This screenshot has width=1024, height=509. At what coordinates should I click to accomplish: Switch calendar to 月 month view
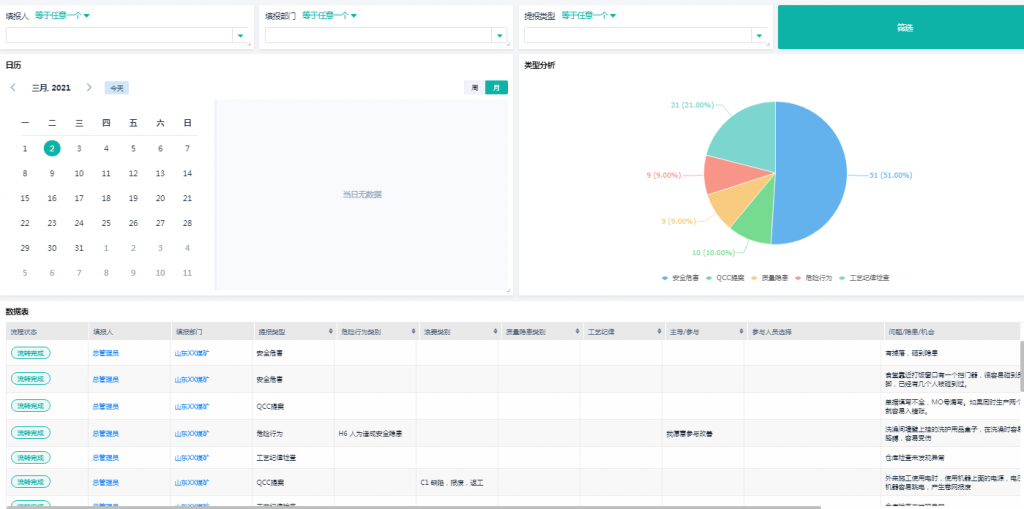tap(496, 88)
